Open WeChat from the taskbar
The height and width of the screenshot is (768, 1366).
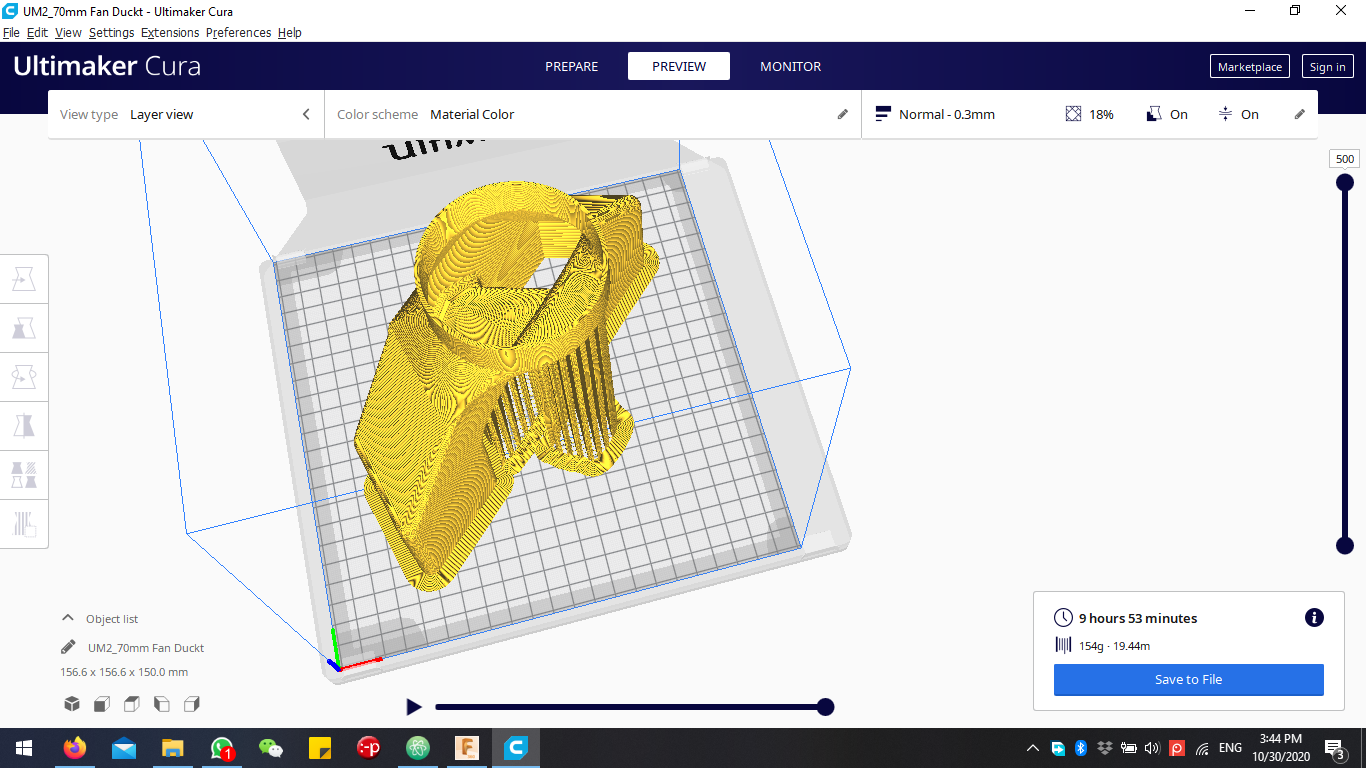pyautogui.click(x=270, y=747)
